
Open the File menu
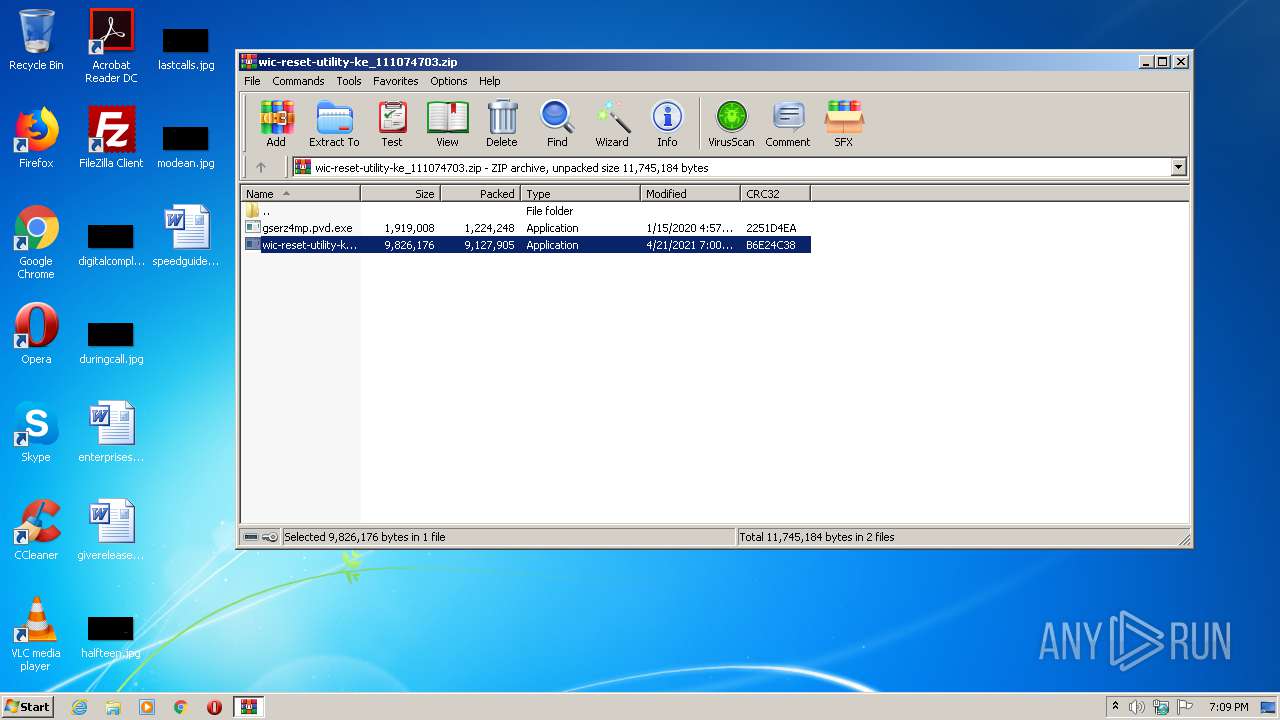point(252,81)
